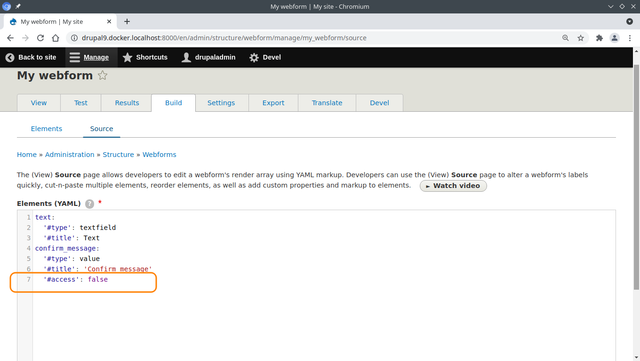The height and width of the screenshot is (361, 640).
Task: Bookmark this page with the star
Action: tap(580, 38)
